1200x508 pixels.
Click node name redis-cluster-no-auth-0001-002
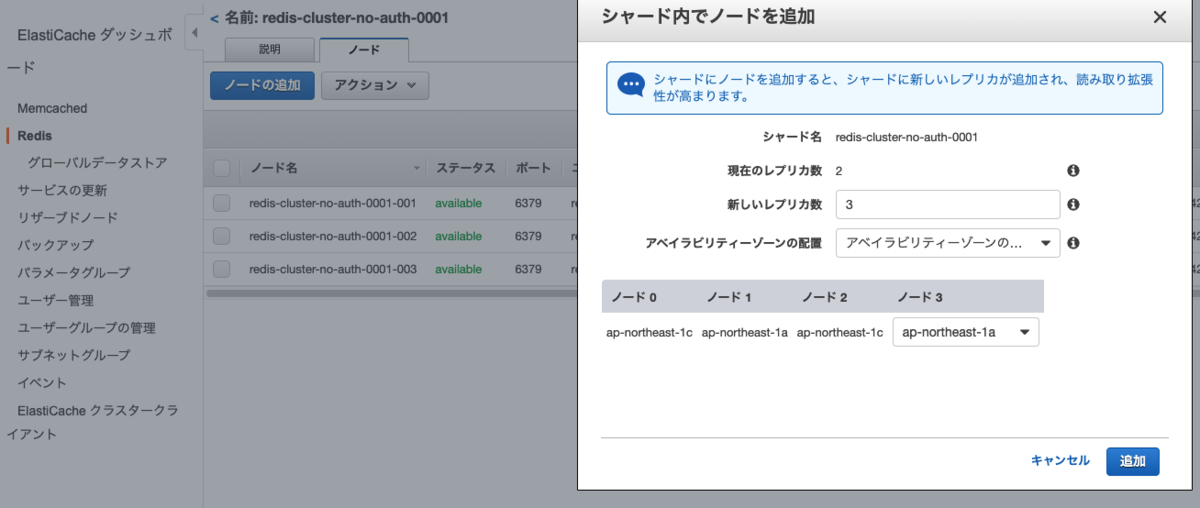tap(332, 236)
